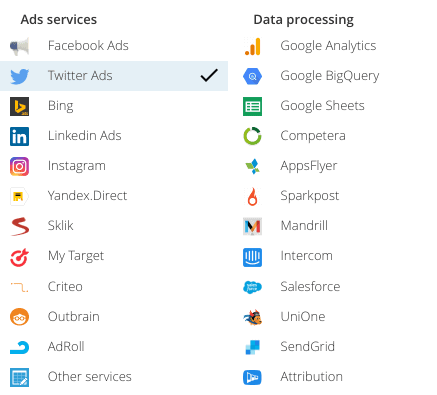Select the LinkedIn logo icon

point(19,136)
